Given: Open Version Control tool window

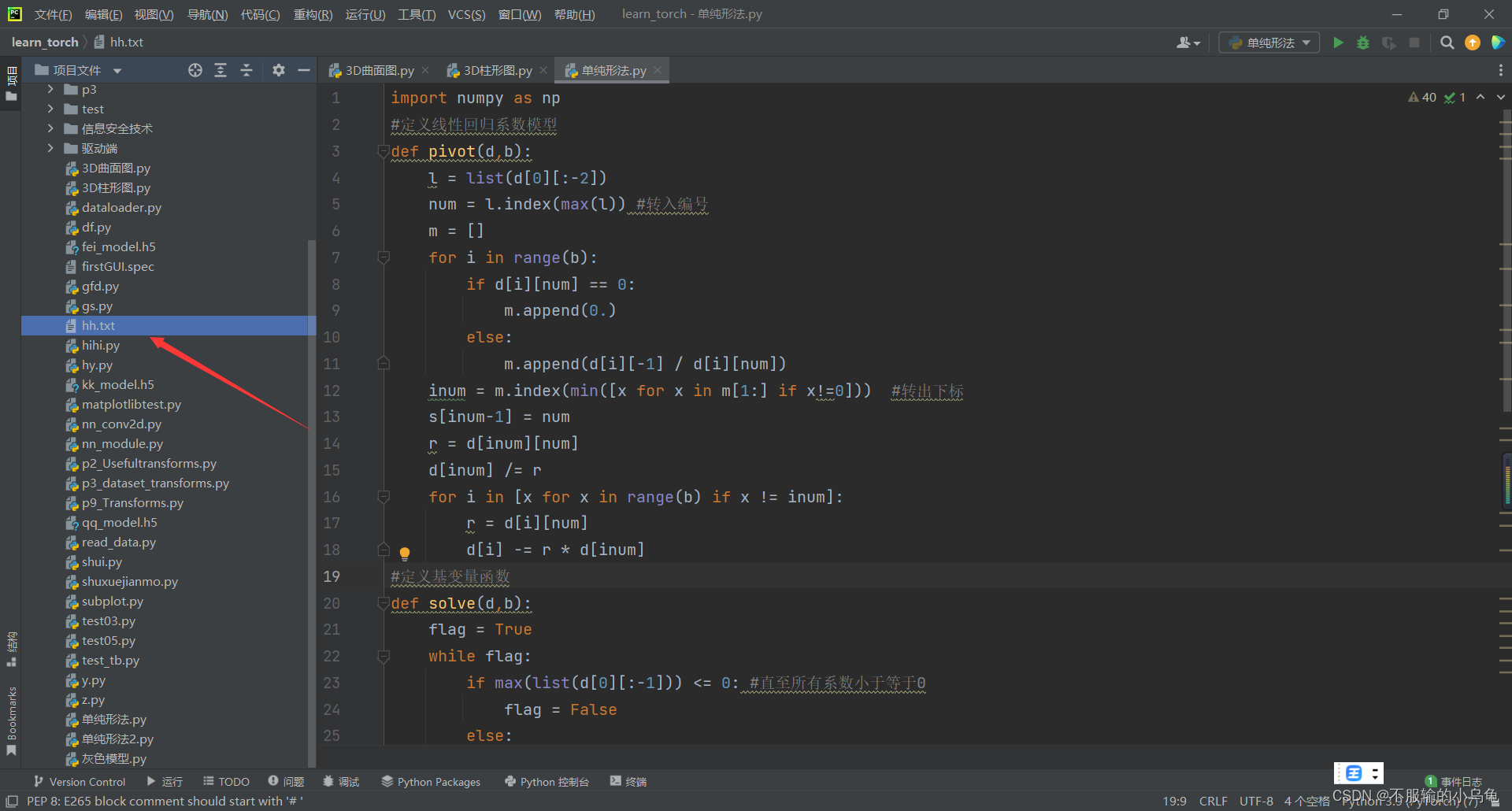Looking at the screenshot, I should [x=80, y=781].
